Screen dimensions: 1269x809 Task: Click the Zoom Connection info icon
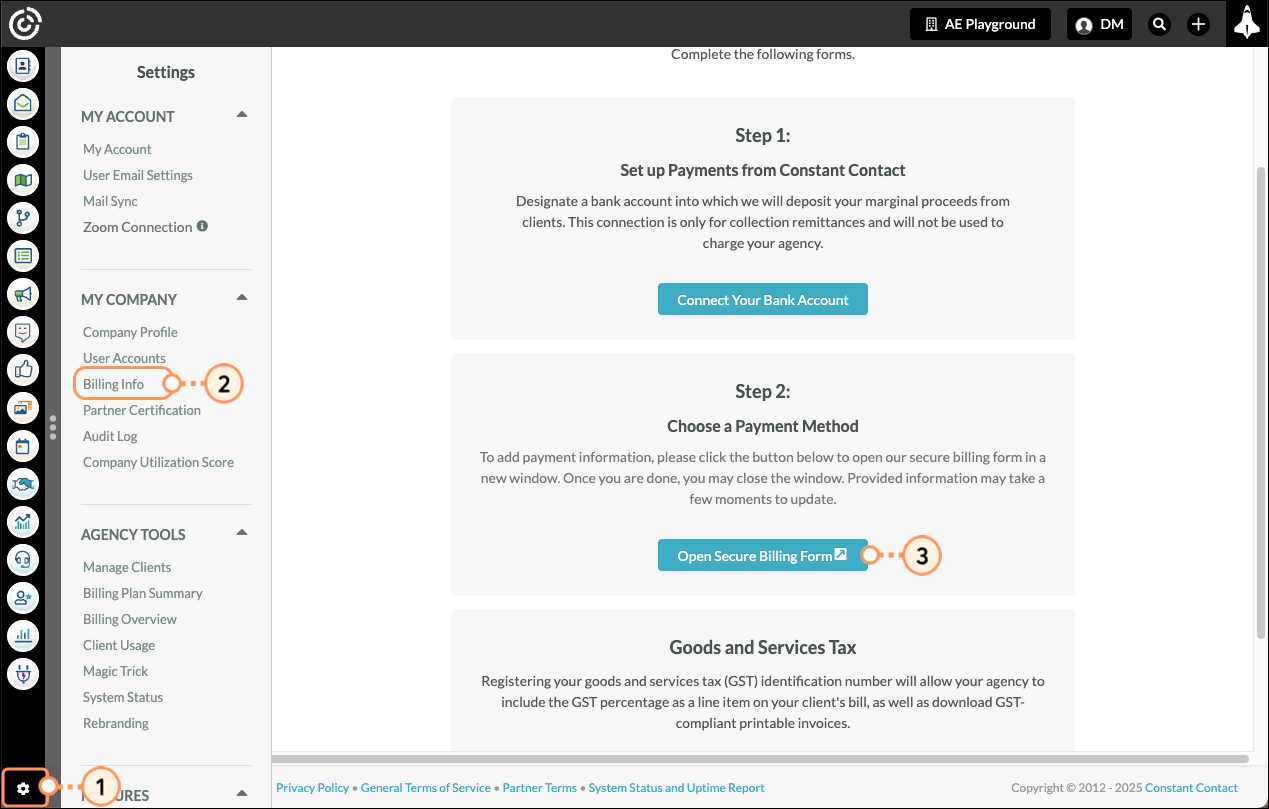pyautogui.click(x=203, y=227)
